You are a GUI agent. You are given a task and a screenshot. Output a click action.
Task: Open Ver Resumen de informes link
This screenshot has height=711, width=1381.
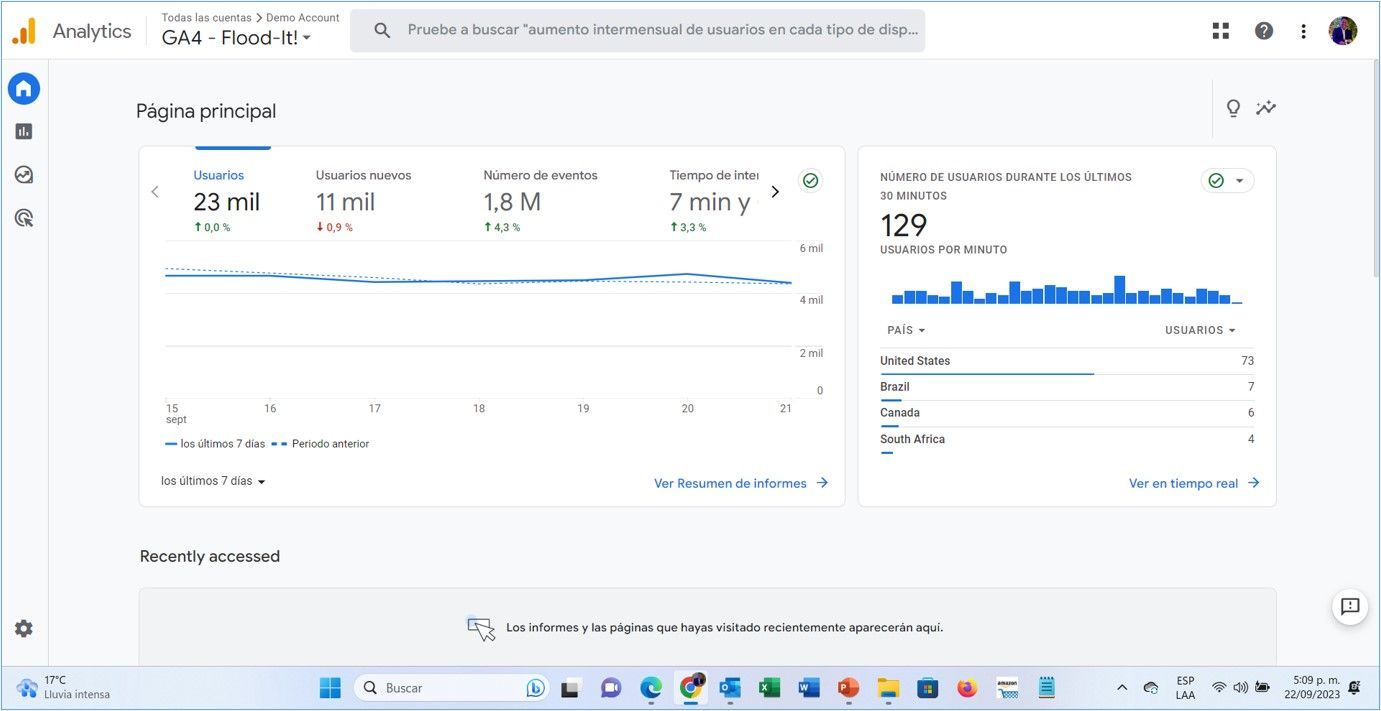coord(741,483)
